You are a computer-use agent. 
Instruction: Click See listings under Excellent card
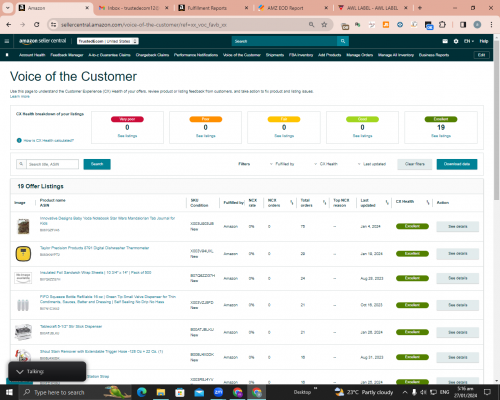441,136
